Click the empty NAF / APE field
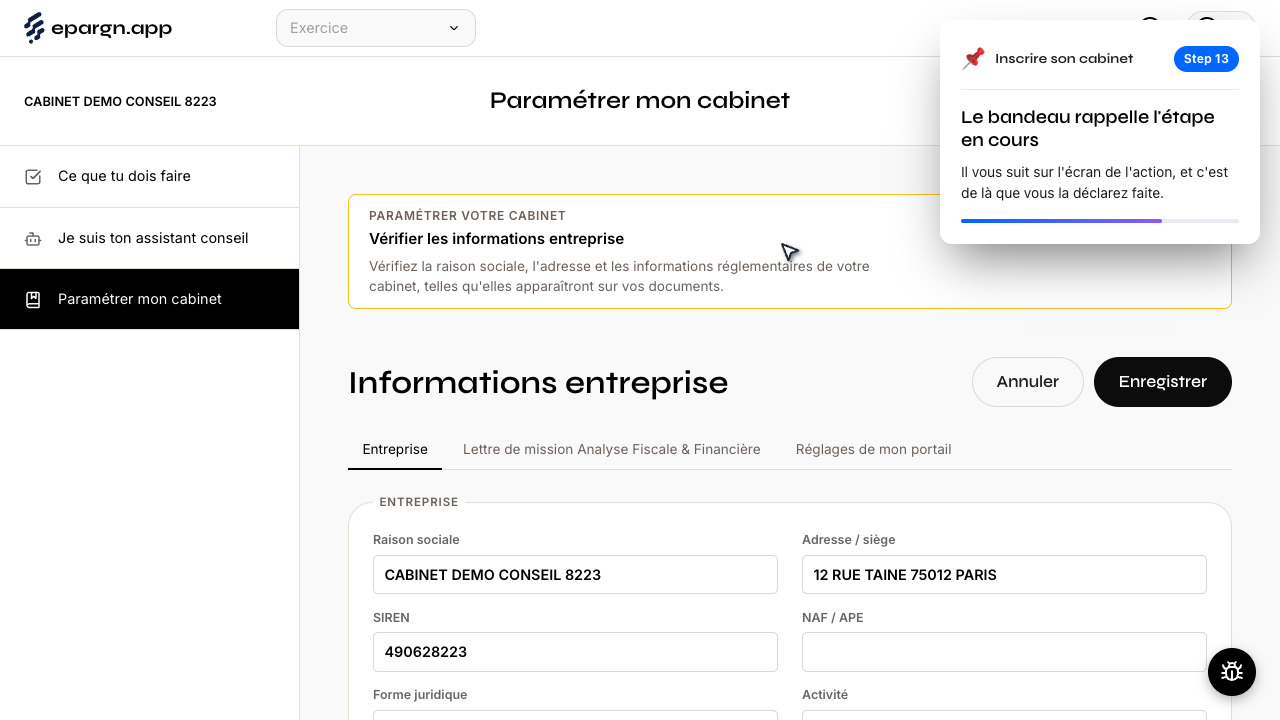The height and width of the screenshot is (720, 1280). coord(1004,652)
